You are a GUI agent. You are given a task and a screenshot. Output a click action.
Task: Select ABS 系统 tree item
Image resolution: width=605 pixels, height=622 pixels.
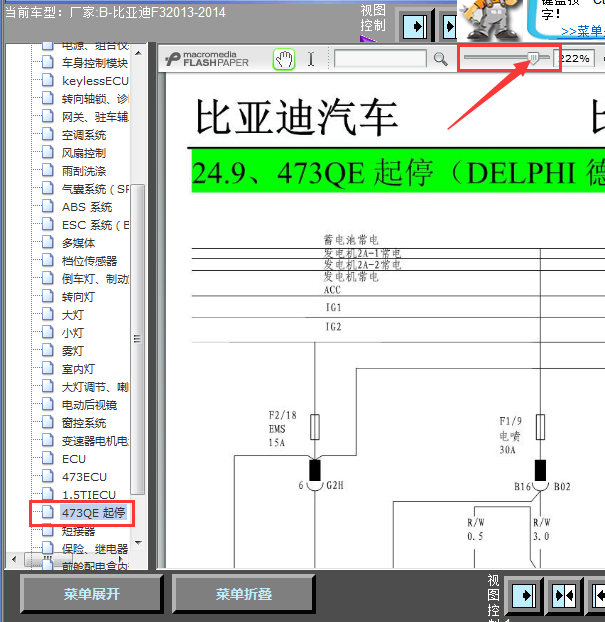(x=87, y=207)
